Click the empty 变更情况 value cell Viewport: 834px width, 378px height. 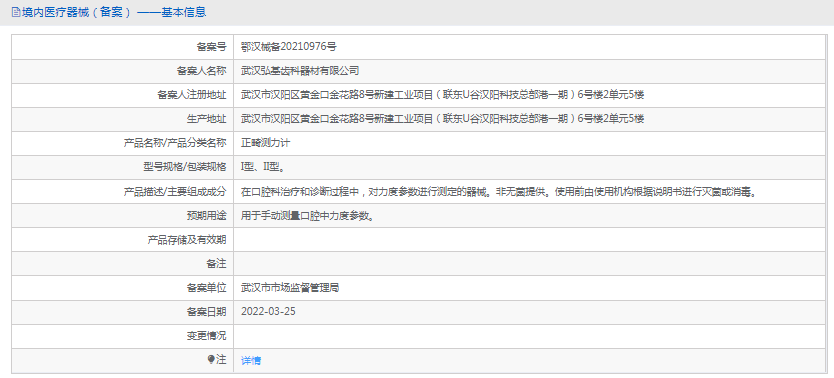pos(530,336)
